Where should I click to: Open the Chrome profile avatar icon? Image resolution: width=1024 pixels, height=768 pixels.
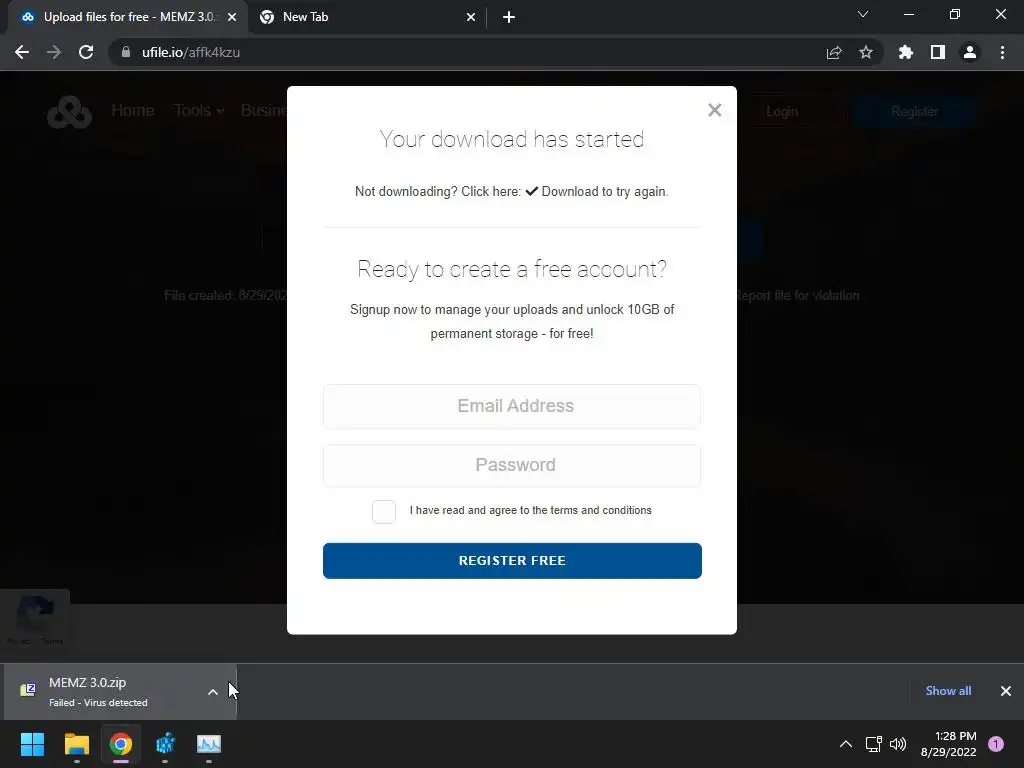(970, 52)
